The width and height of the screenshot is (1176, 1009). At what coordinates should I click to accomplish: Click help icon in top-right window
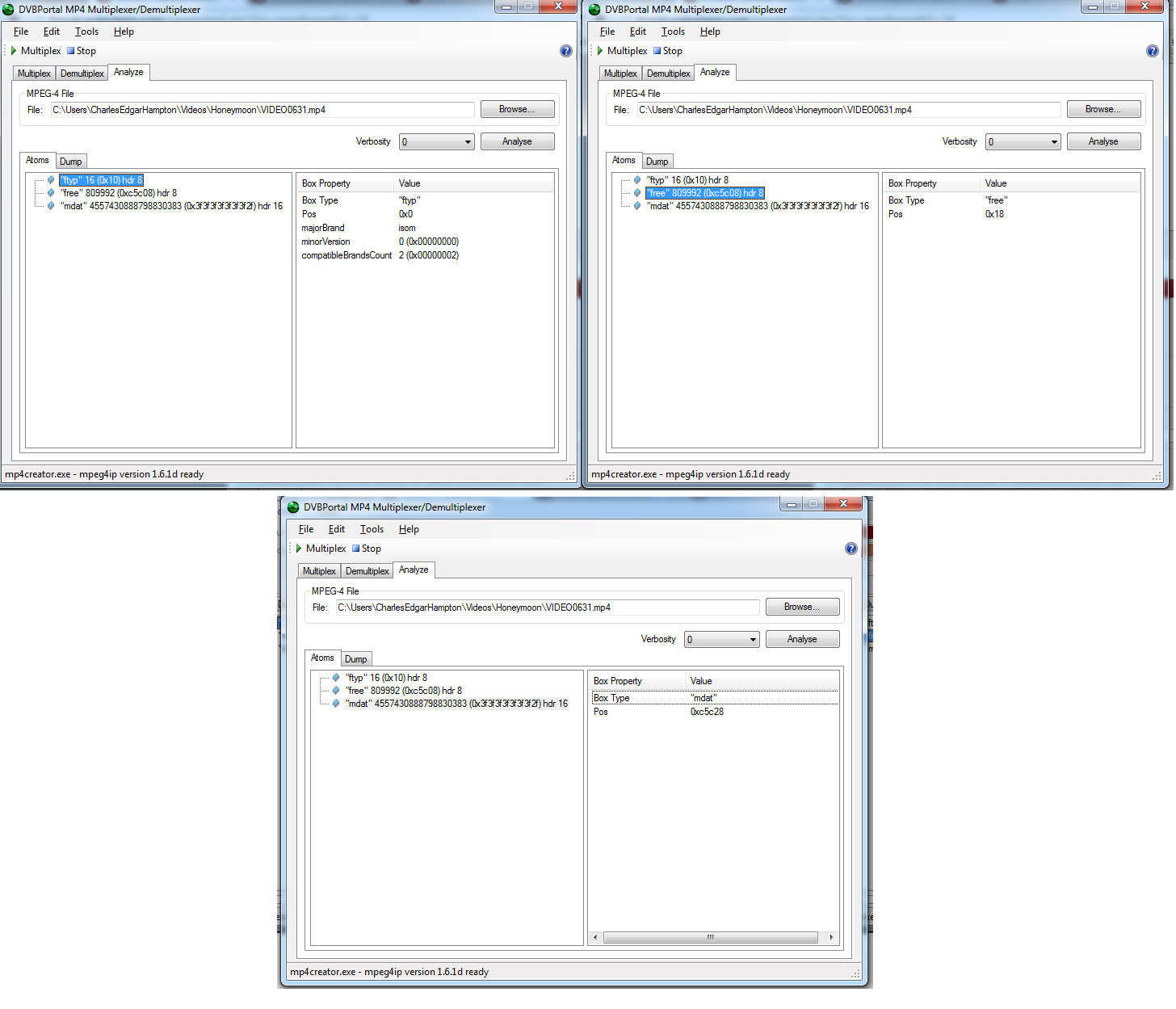point(1153,51)
